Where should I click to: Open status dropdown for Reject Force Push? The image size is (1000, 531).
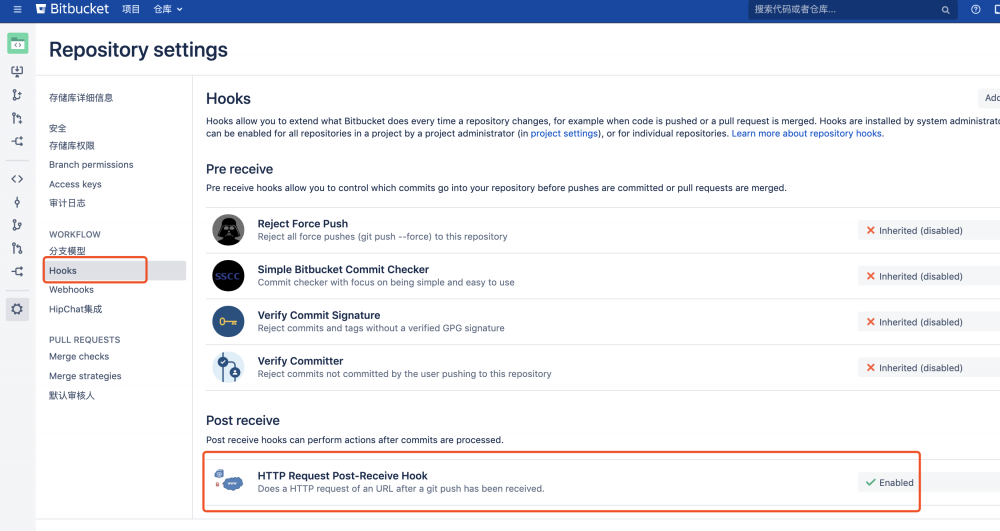pos(929,230)
